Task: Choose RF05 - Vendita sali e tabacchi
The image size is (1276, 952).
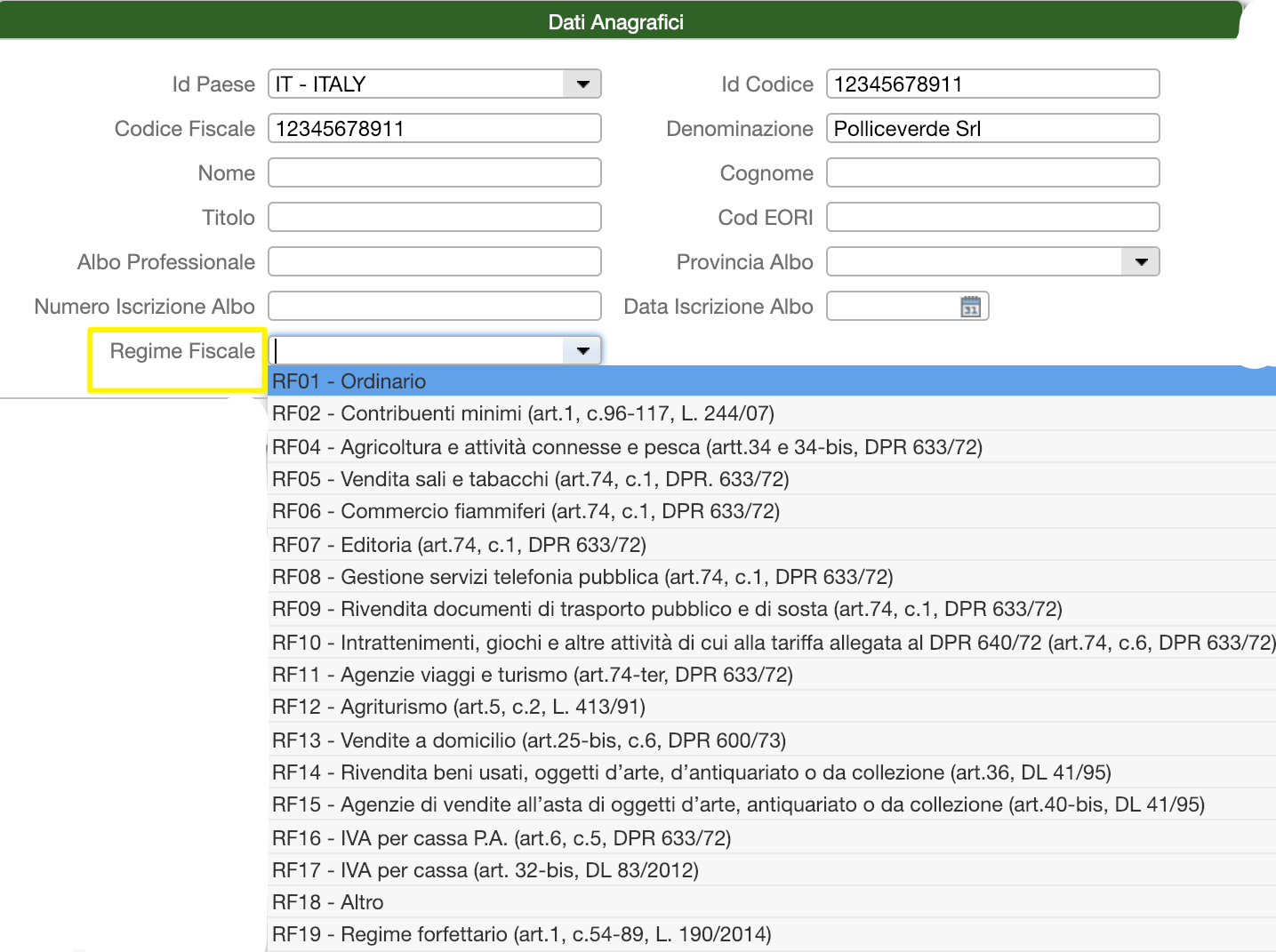Action: pos(772,479)
